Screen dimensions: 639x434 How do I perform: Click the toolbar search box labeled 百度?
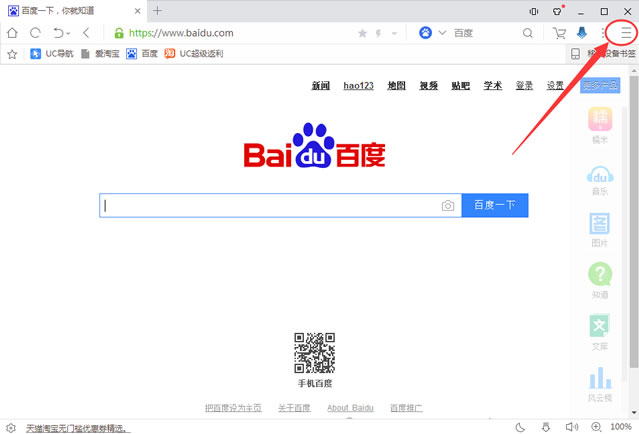click(x=485, y=33)
